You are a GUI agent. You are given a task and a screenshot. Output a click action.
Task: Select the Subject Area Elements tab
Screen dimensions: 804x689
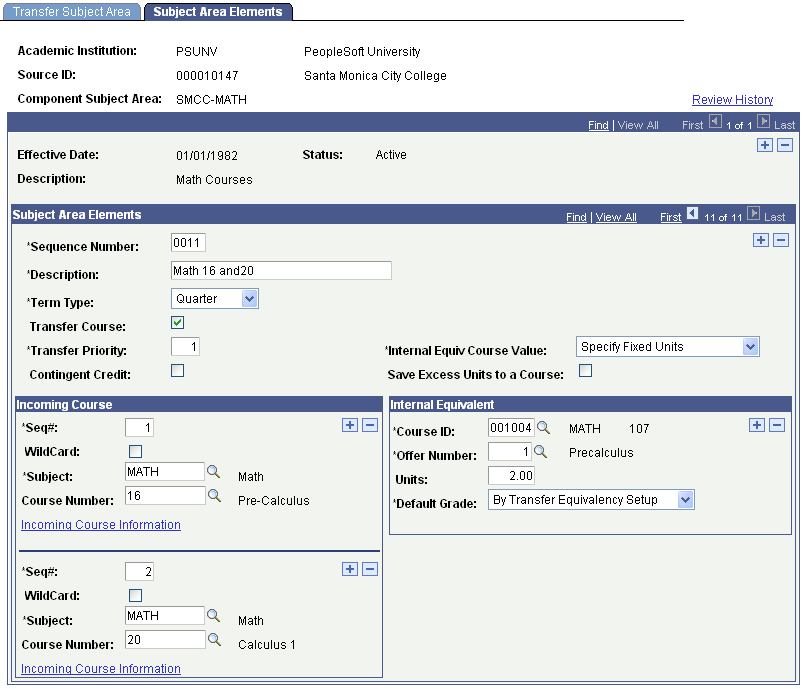coord(218,12)
